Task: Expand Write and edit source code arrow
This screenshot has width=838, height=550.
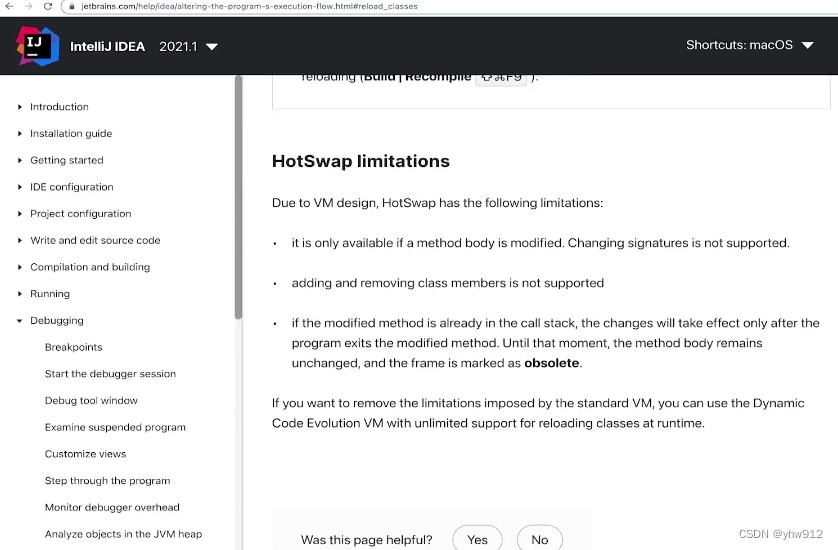Action: 20,241
